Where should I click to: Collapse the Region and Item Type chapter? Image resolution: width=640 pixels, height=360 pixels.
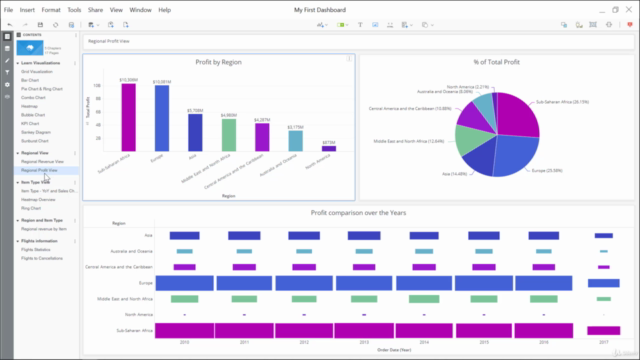[x=18, y=220]
